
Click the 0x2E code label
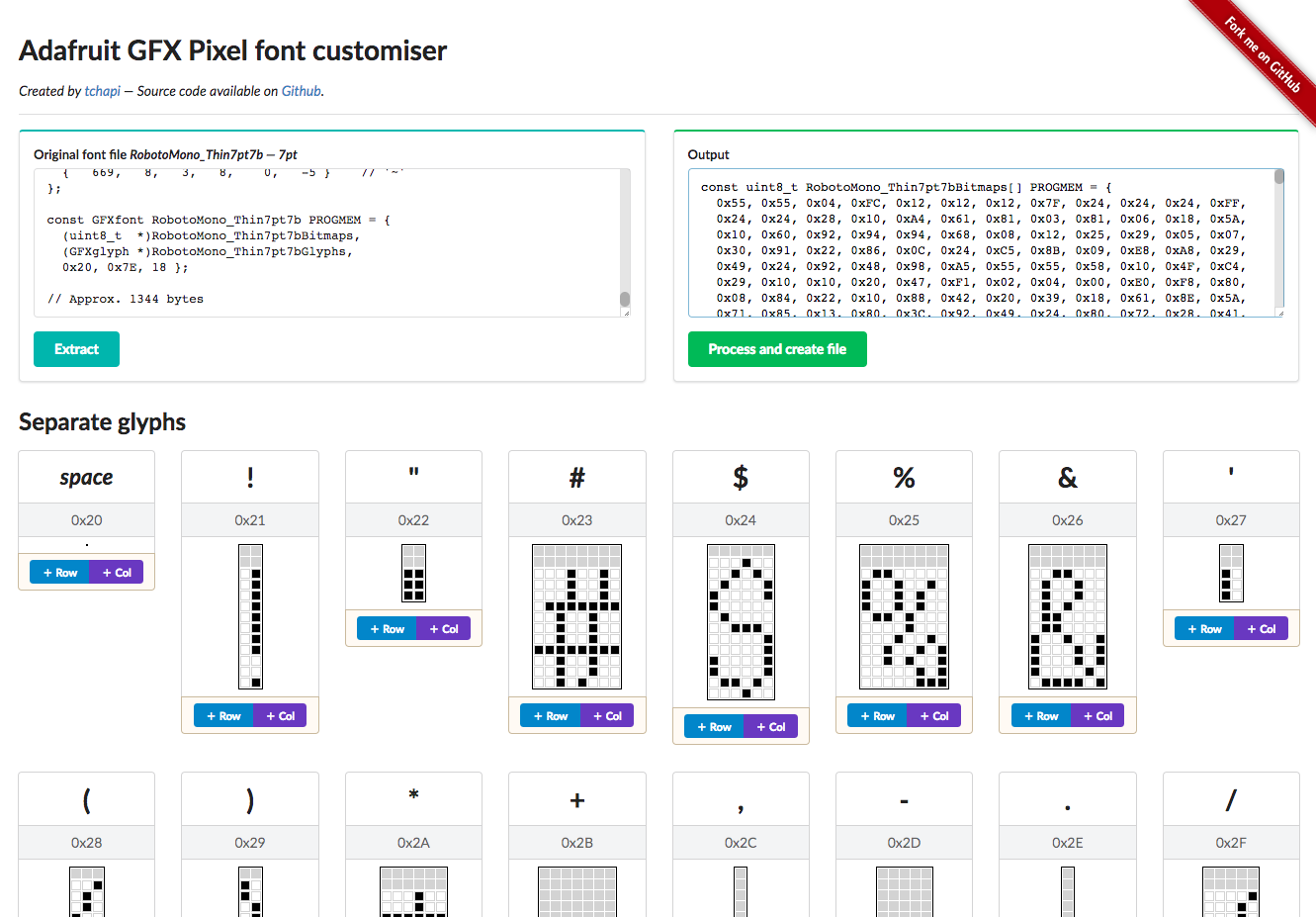coord(1068,843)
